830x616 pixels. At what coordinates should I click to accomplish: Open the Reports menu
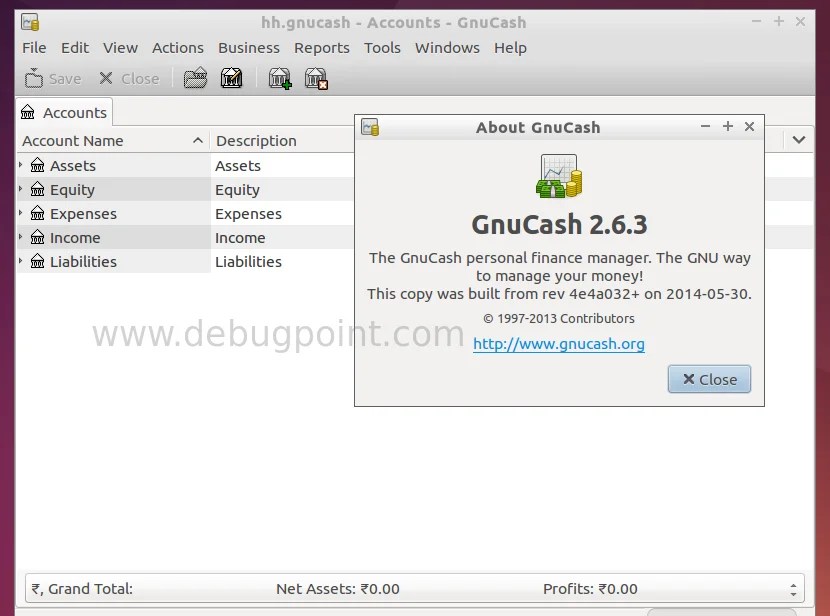[x=322, y=48]
